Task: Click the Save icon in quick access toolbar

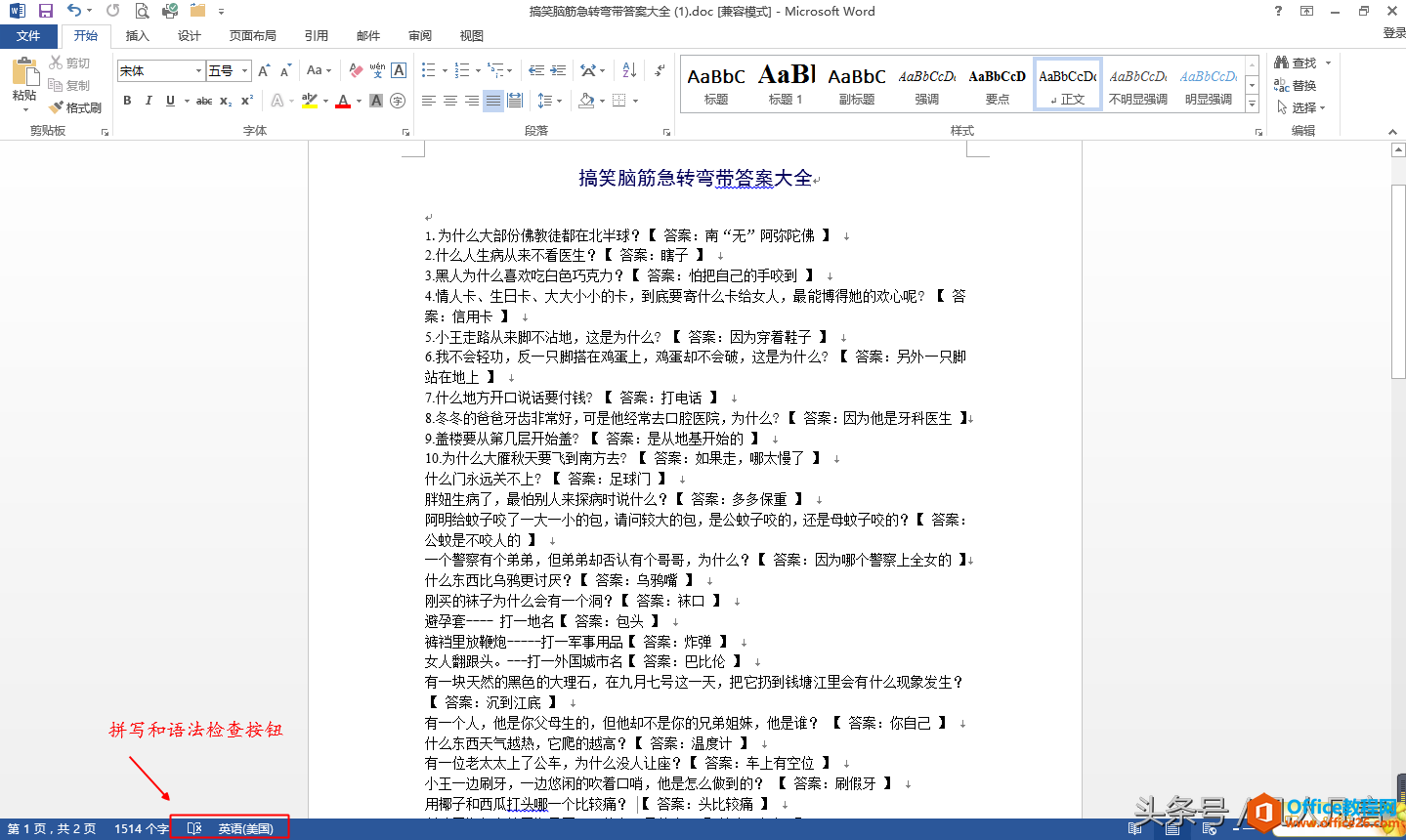Action: [45, 11]
